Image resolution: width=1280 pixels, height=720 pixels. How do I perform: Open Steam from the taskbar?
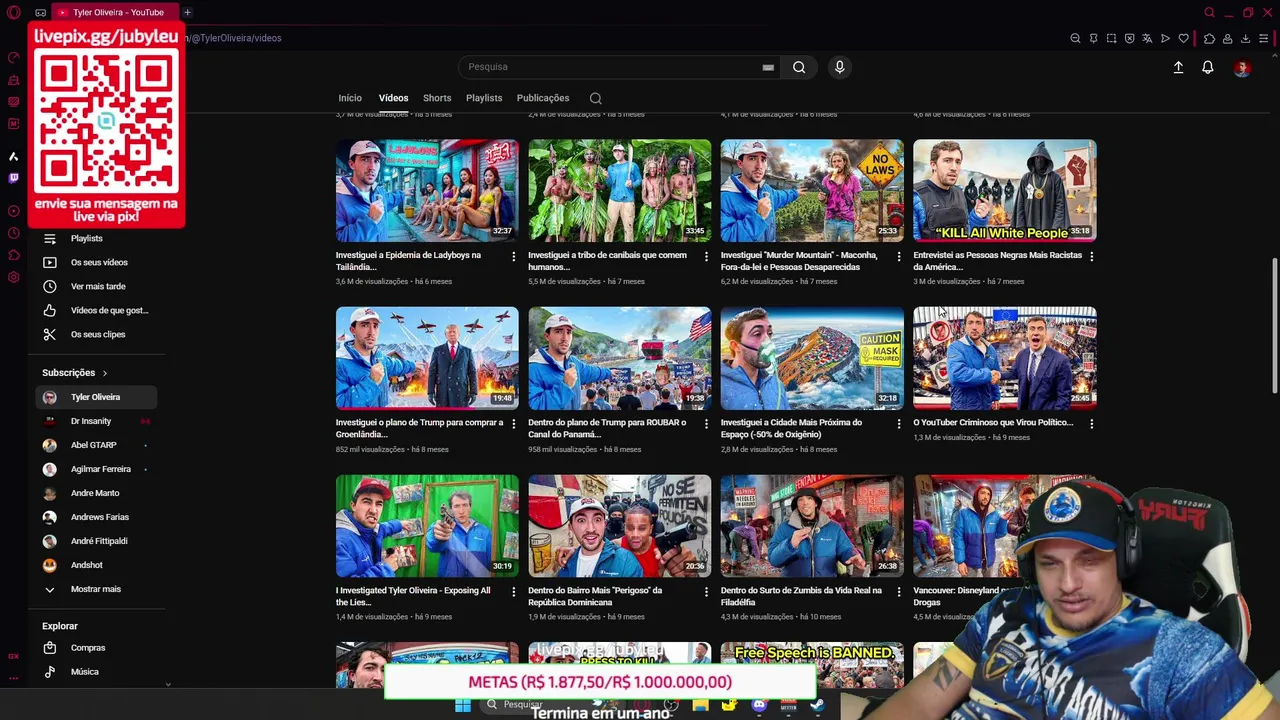[x=817, y=706]
